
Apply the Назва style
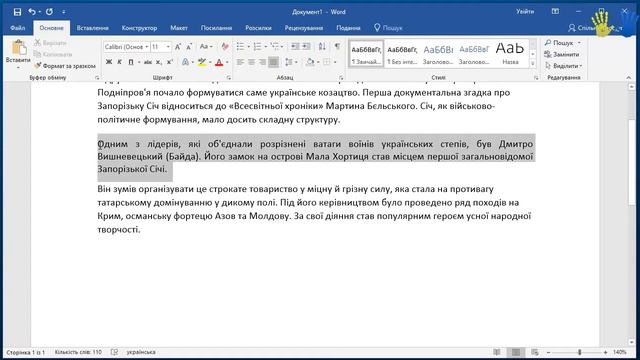tap(510, 53)
